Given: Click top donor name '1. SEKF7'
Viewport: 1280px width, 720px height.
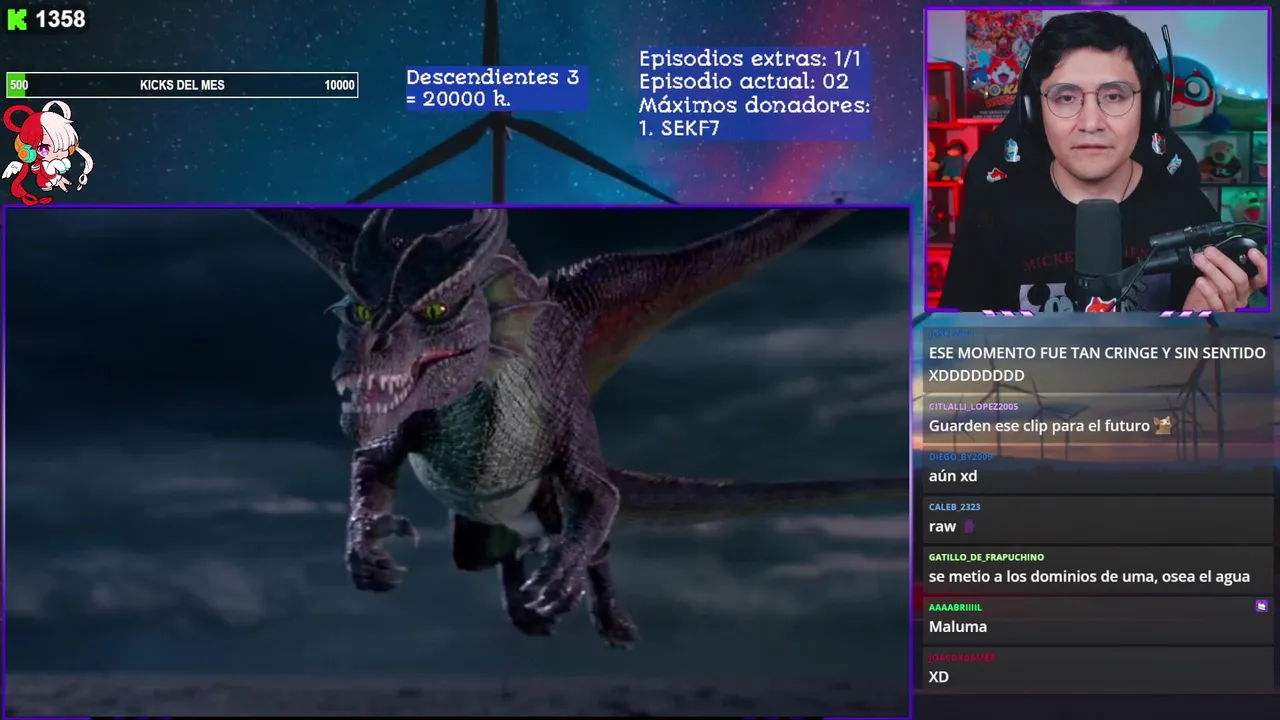Looking at the screenshot, I should [679, 128].
